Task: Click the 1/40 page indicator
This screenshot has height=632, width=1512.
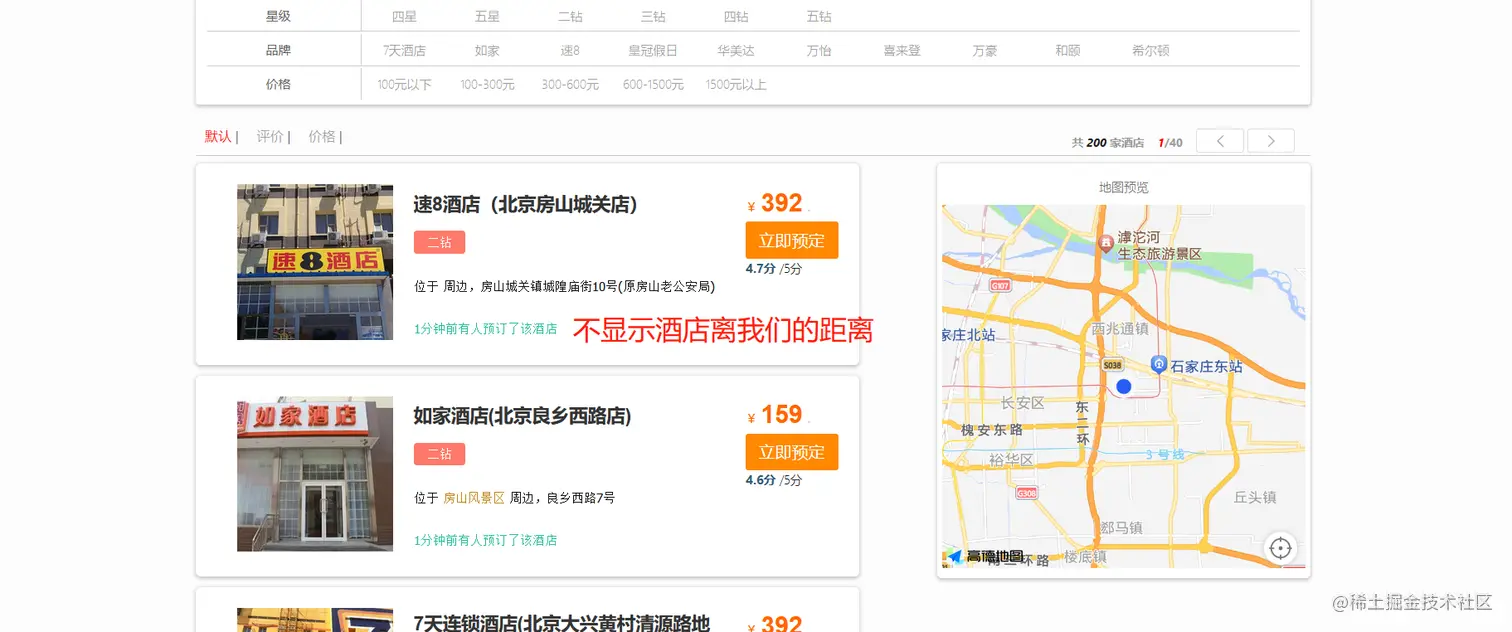Action: coord(1170,143)
